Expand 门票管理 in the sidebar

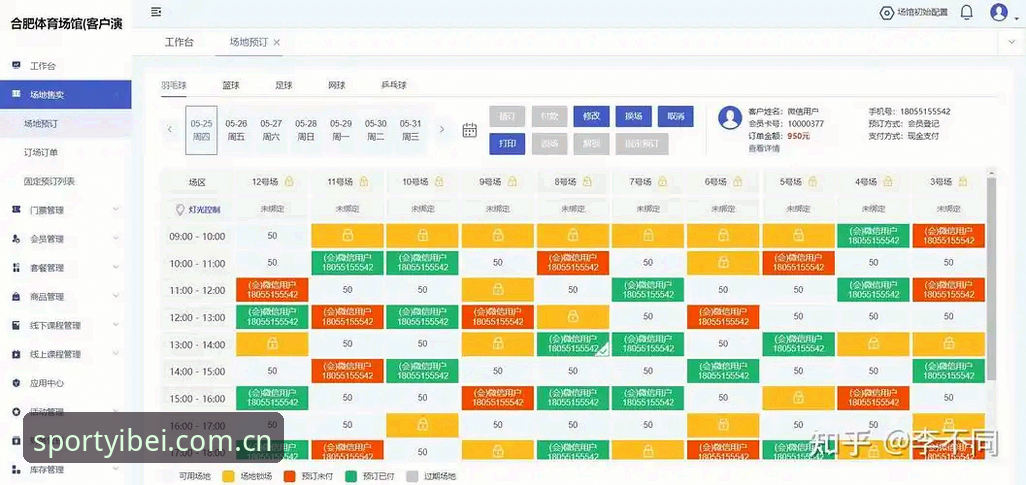point(65,209)
